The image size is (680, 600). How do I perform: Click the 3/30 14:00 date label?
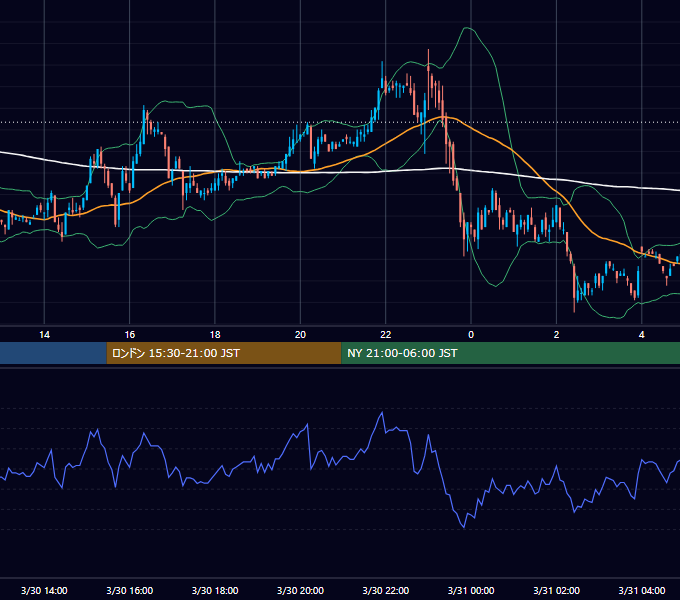click(x=44, y=590)
